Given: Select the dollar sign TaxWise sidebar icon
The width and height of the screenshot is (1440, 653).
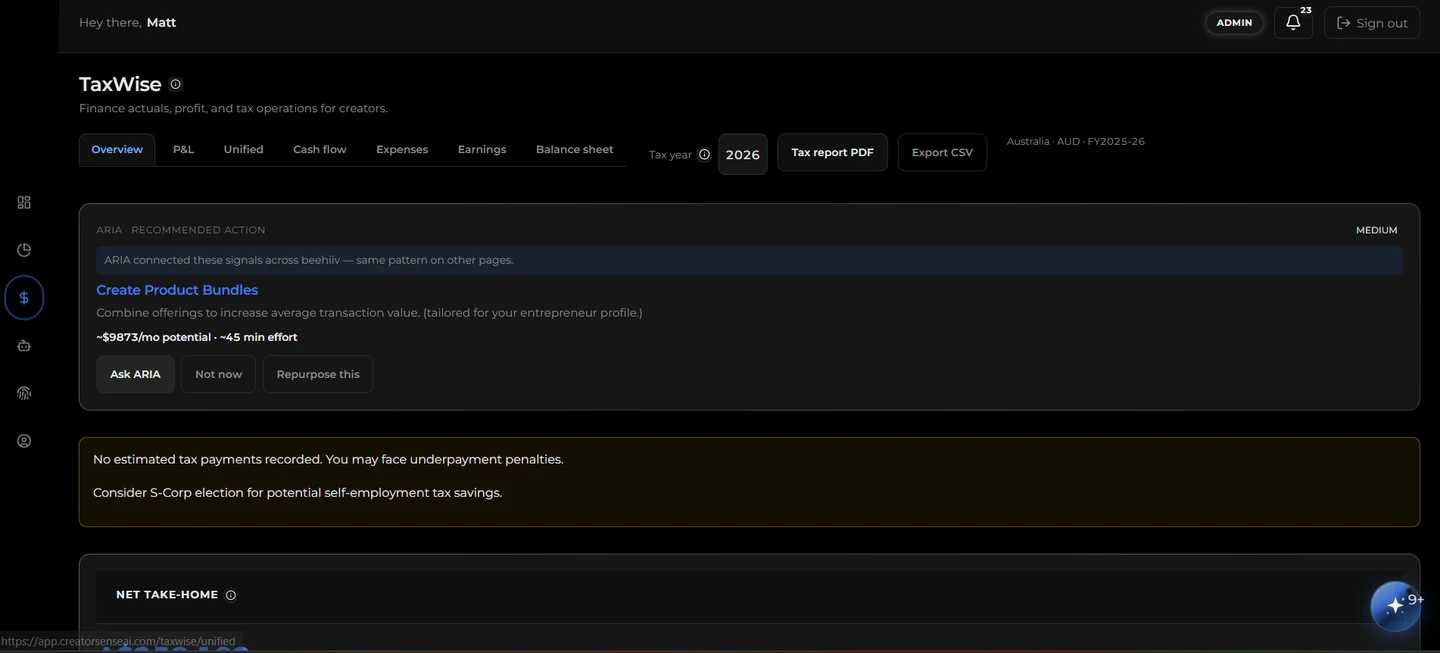Looking at the screenshot, I should pos(24,297).
